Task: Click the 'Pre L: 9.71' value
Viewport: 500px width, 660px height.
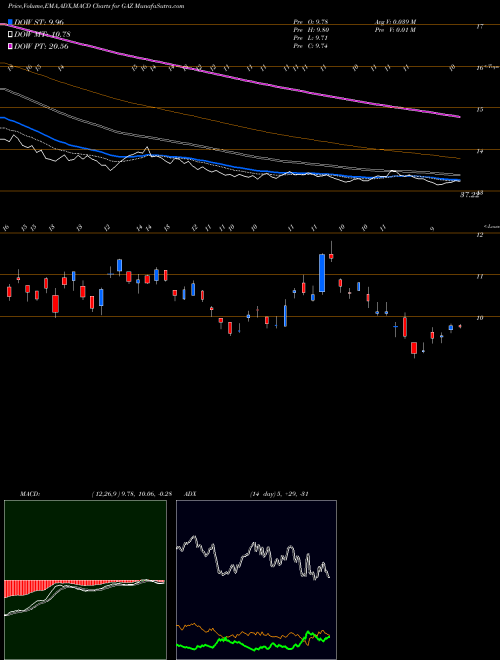Action: click(311, 38)
